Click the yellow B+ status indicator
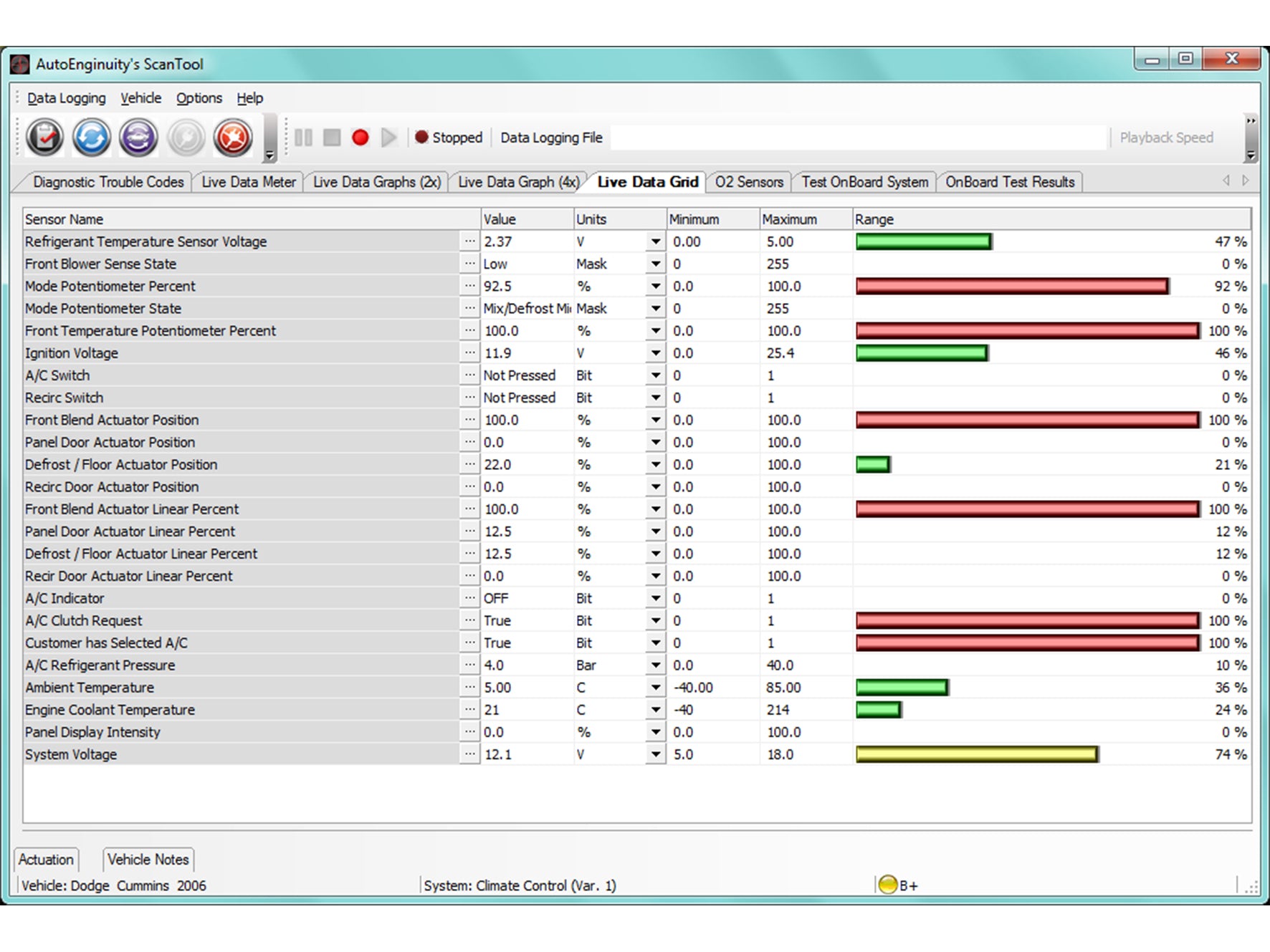 pos(888,885)
